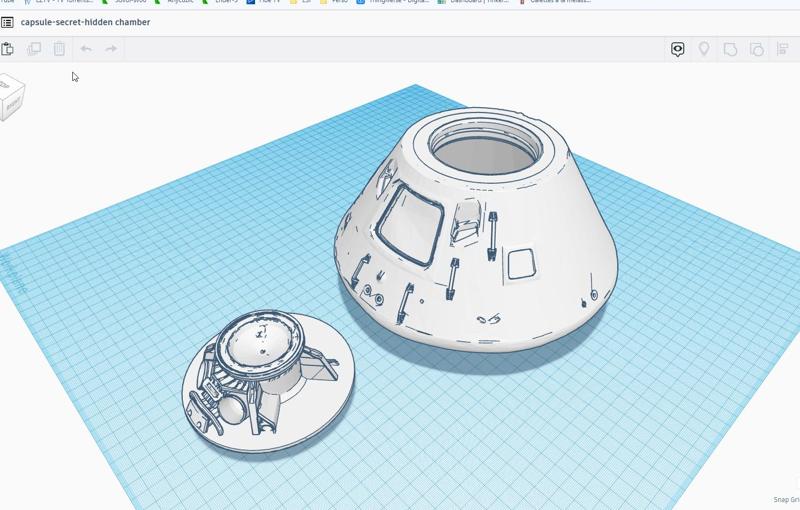This screenshot has width=800, height=510.
Task: Click the Notes pin icon
Action: [704, 49]
